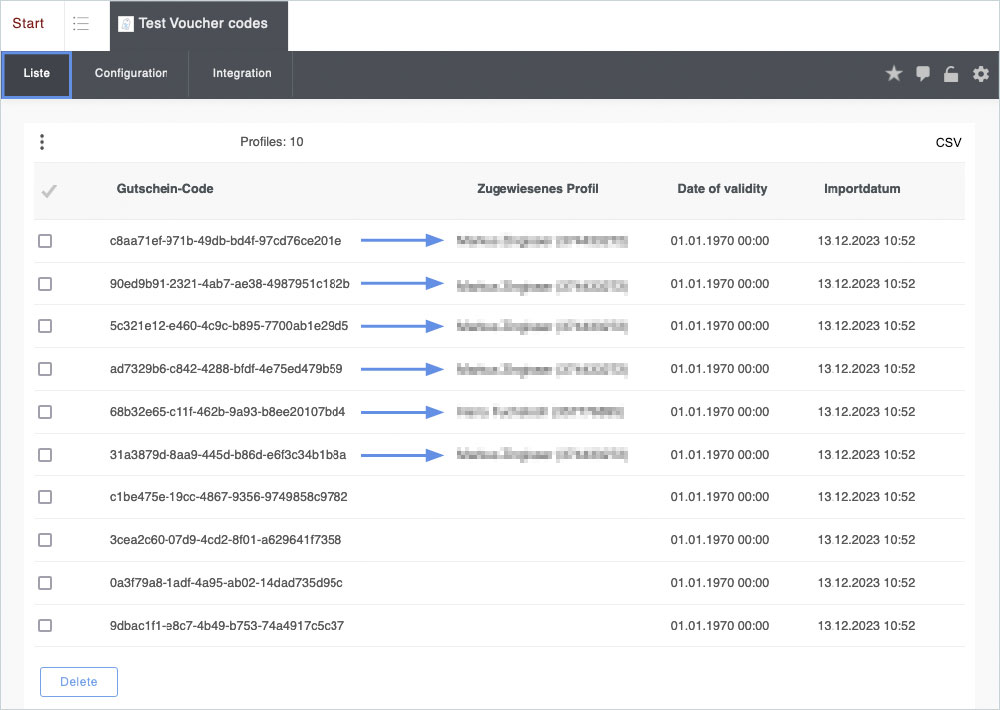Click the favorite star icon
Viewport: 1000px width, 710px height.
[893, 73]
